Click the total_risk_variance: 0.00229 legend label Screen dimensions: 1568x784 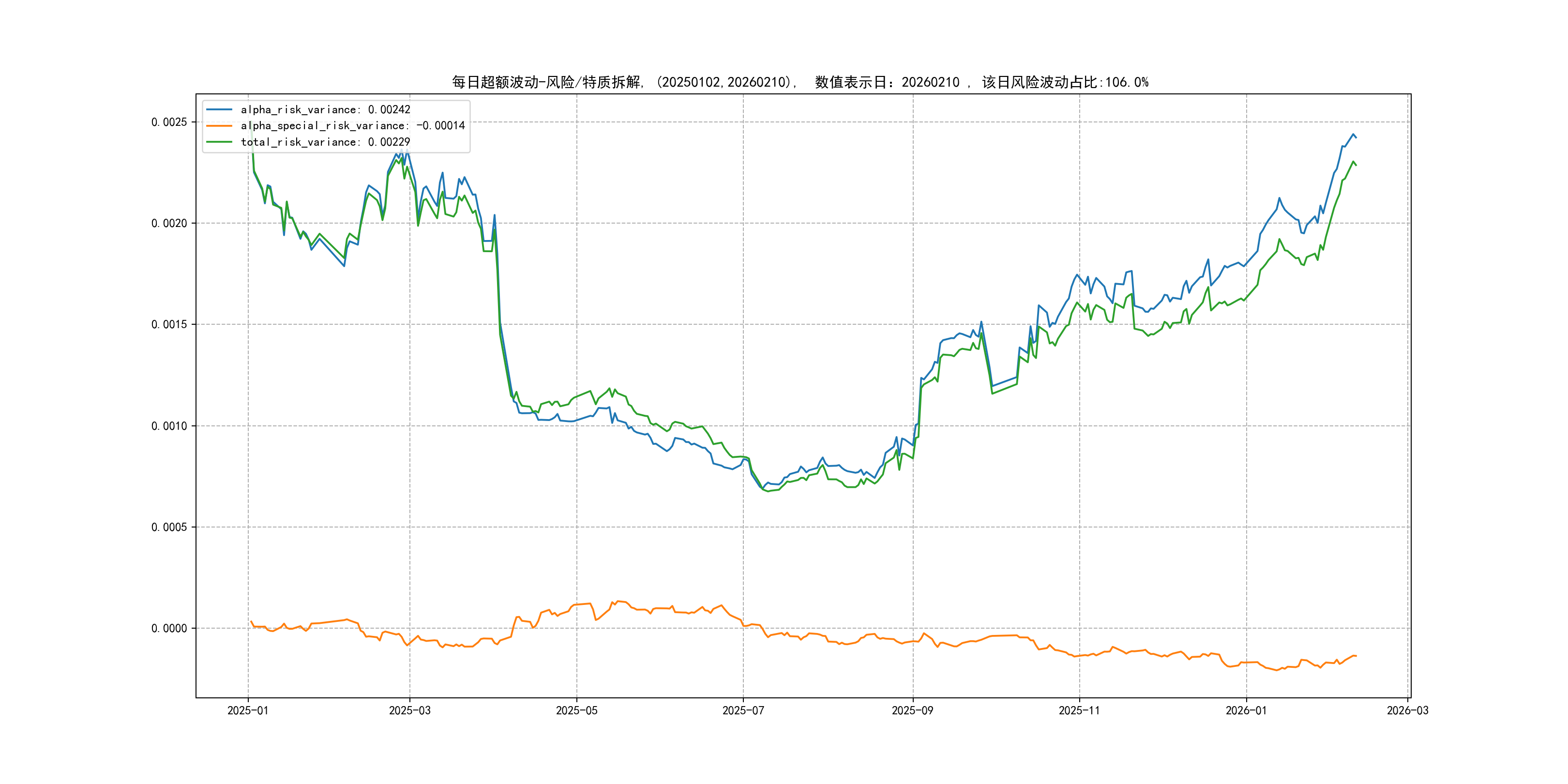325,142
